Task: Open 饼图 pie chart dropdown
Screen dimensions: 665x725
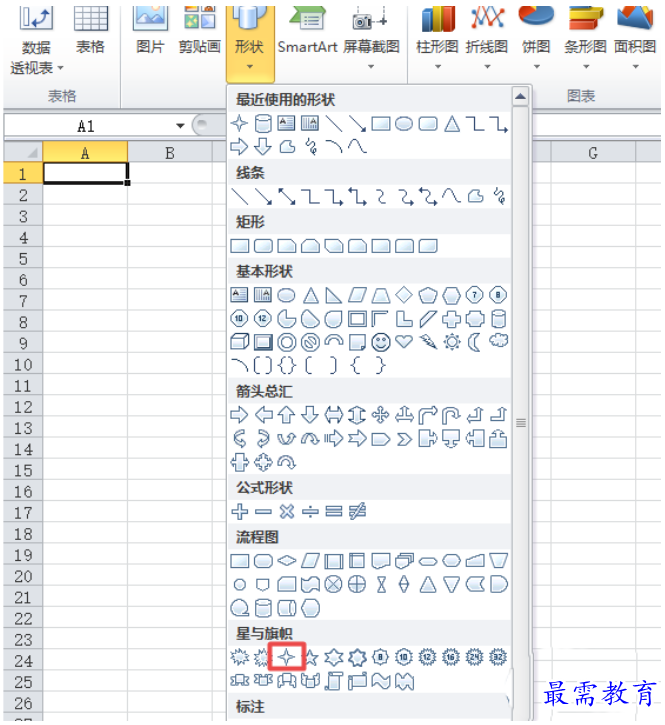Action: pyautogui.click(x=536, y=39)
